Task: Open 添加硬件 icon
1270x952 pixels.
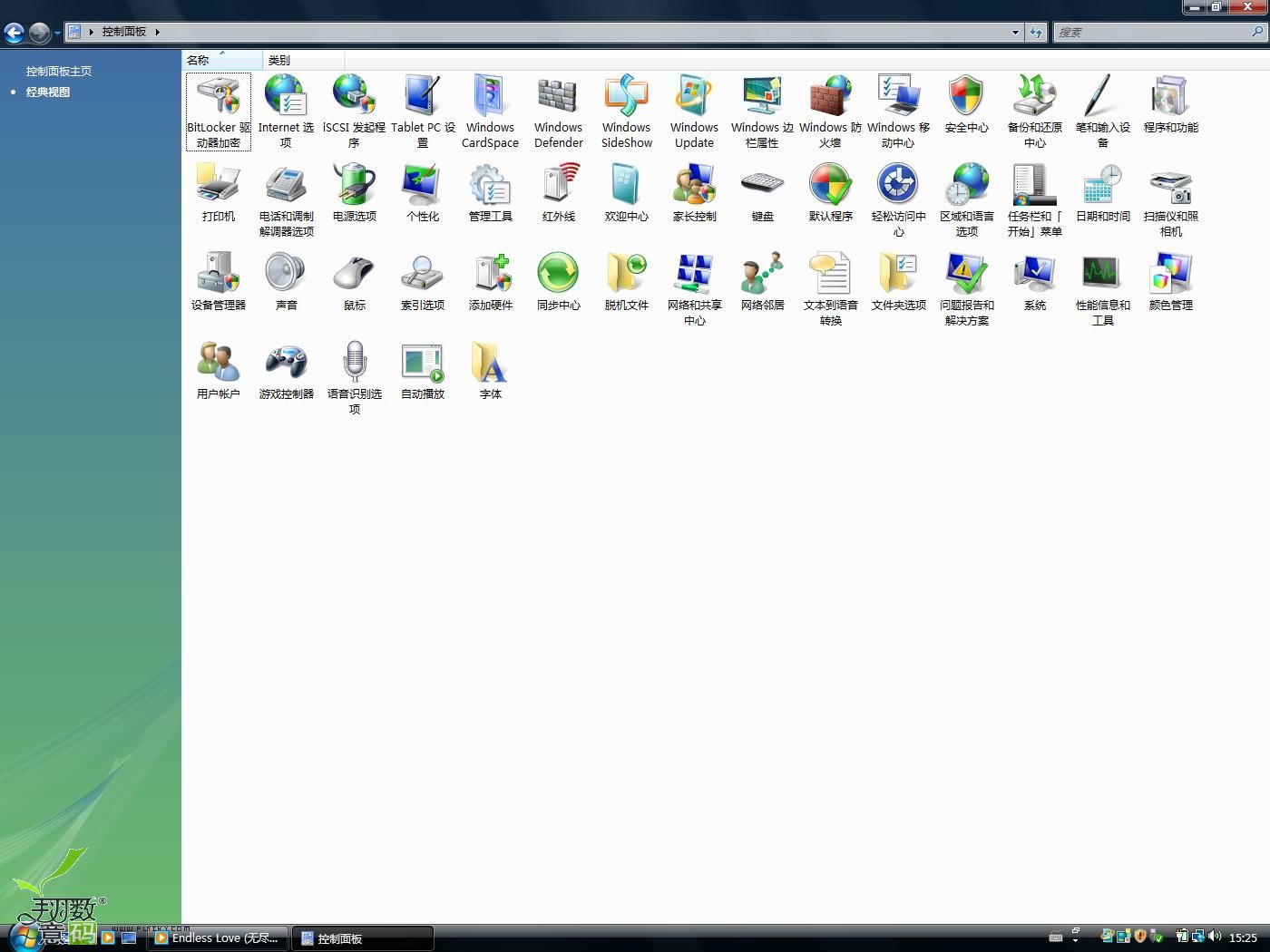Action: (491, 274)
